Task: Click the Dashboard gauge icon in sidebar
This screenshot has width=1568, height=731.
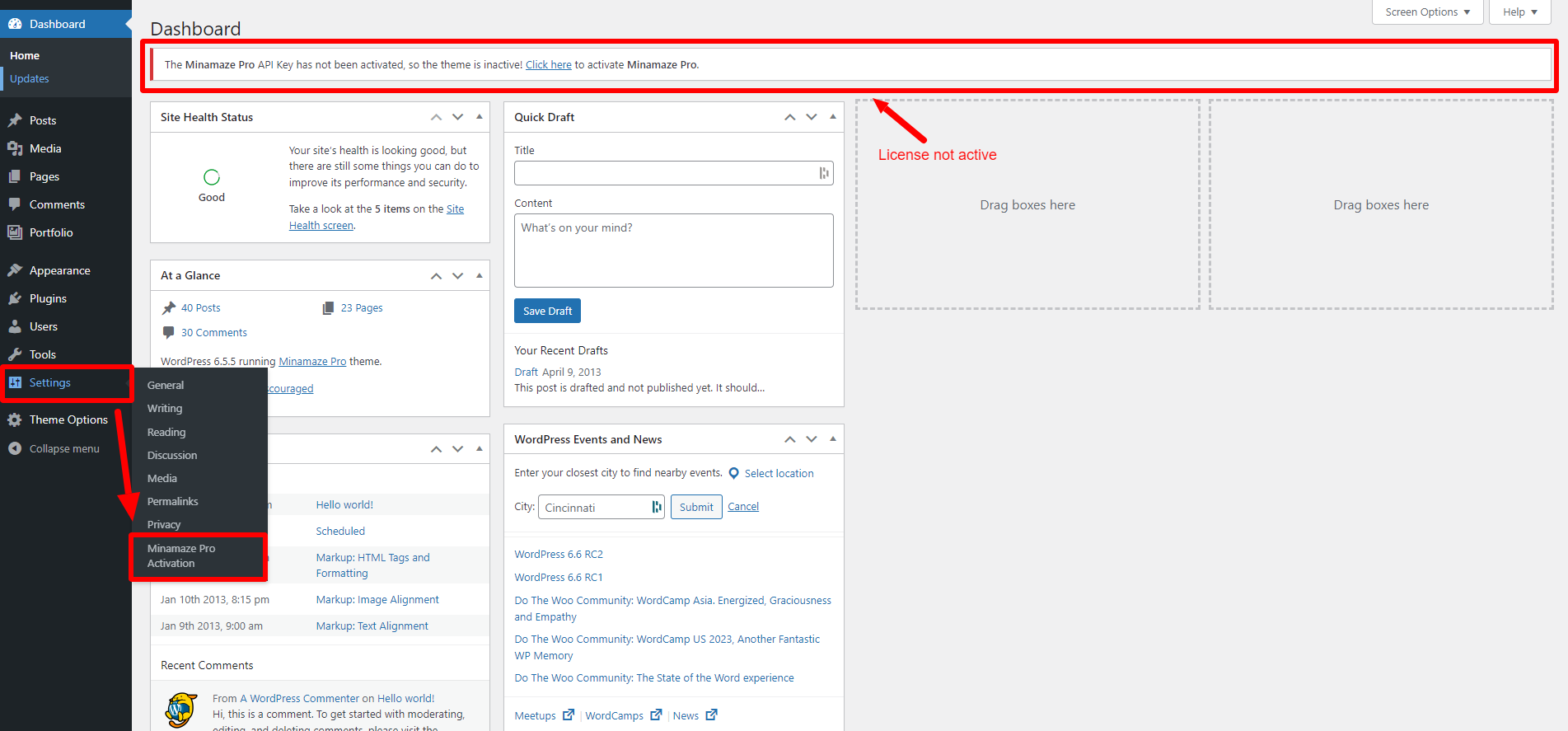Action: (x=15, y=24)
